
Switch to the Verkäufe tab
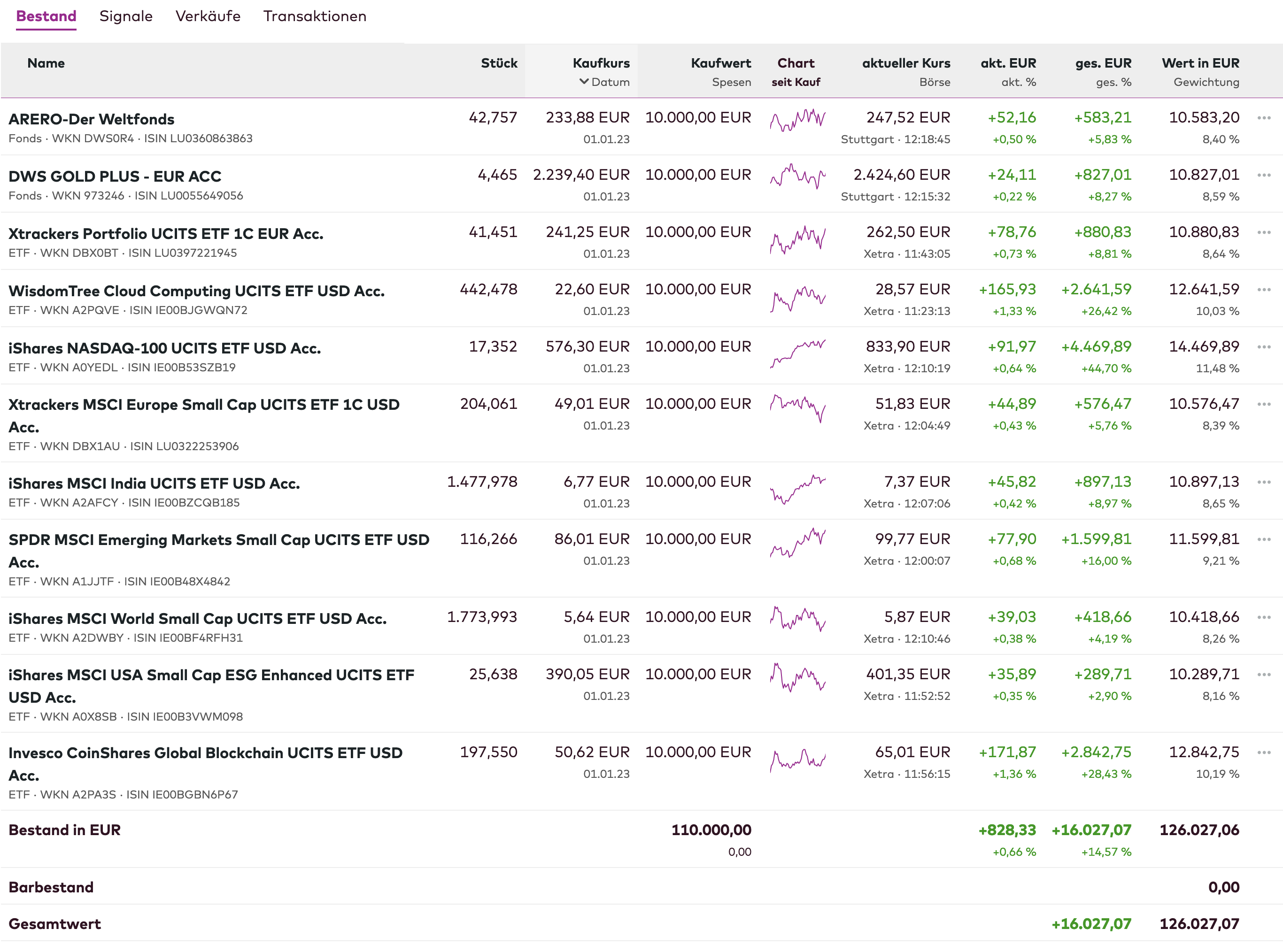click(208, 16)
